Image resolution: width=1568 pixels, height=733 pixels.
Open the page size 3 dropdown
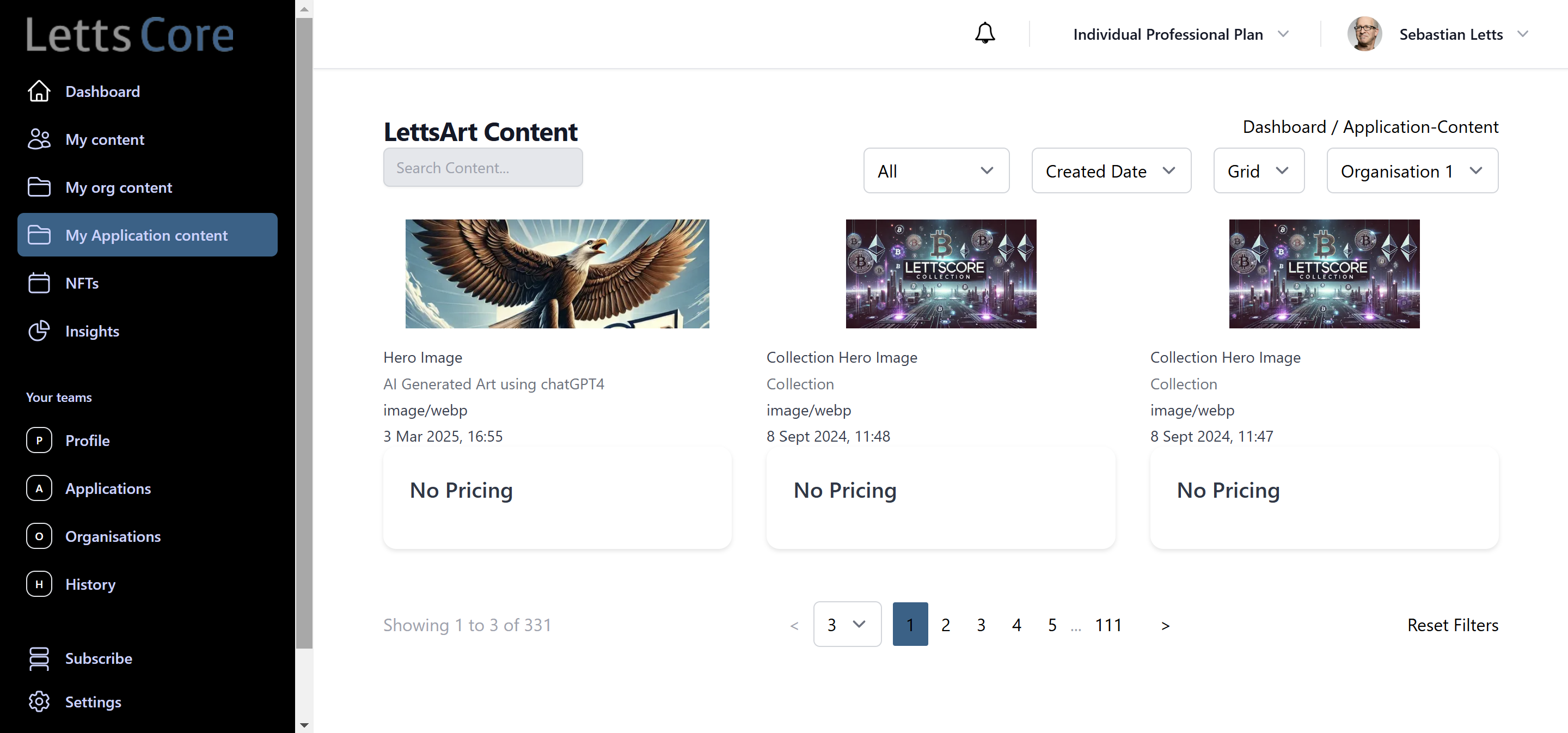[x=847, y=624]
